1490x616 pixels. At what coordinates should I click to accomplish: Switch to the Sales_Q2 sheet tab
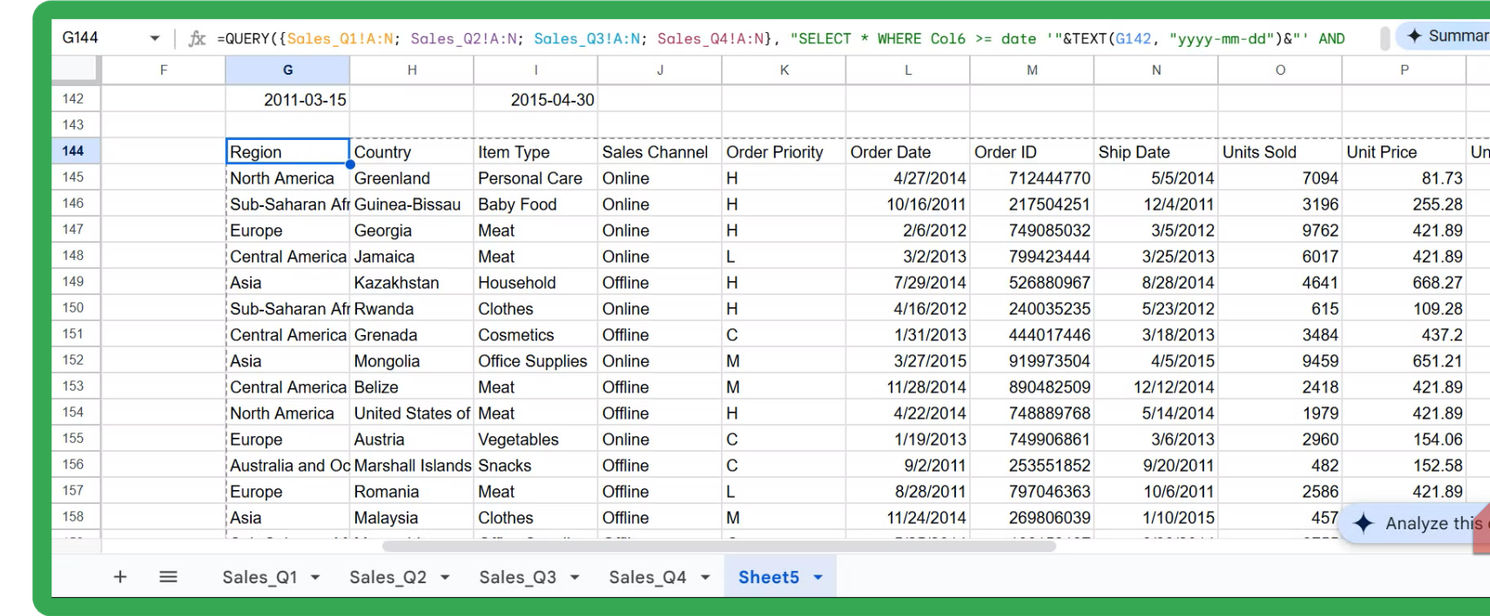[x=388, y=577]
